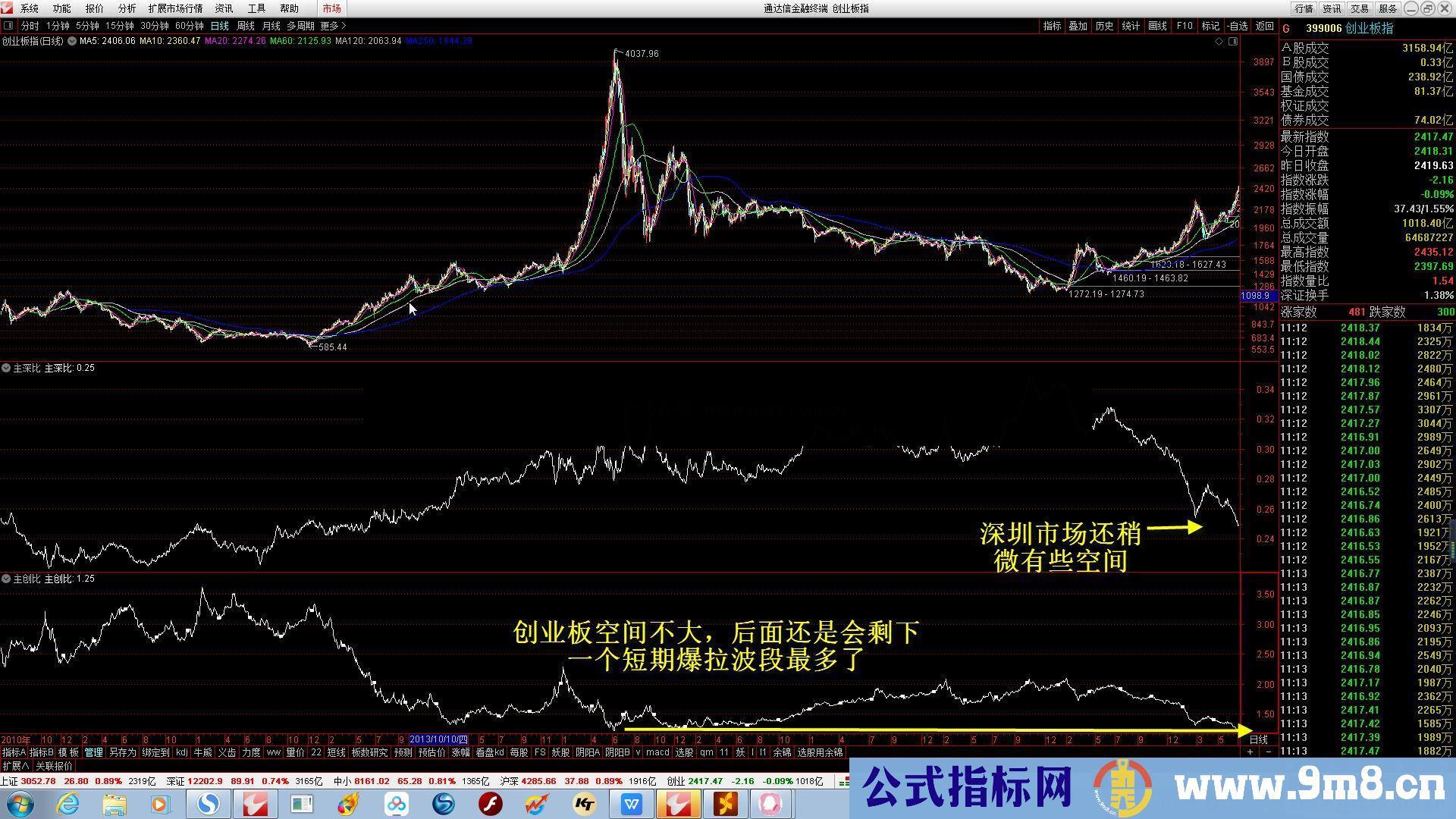Open the orange flower taskbar icon

point(726,804)
